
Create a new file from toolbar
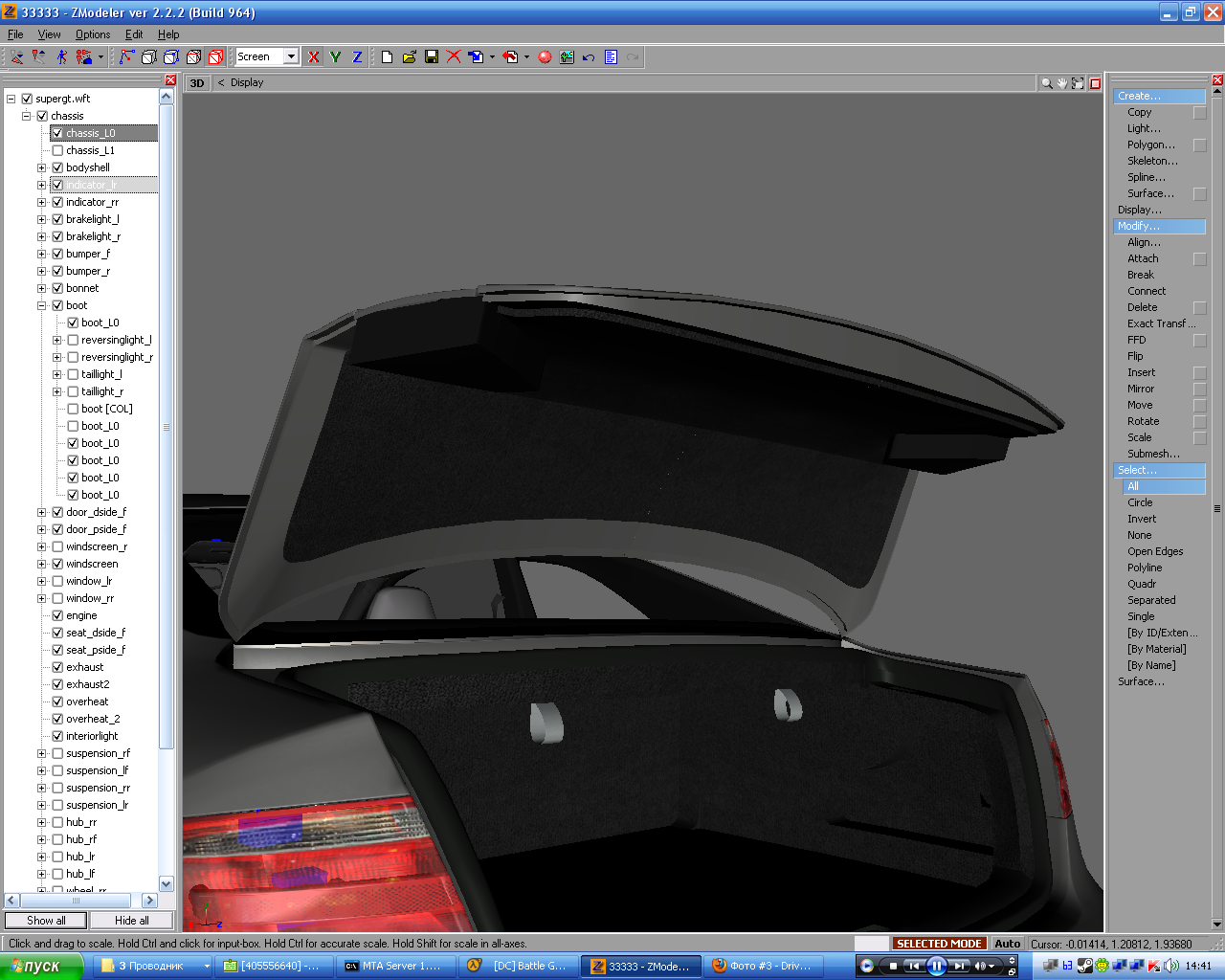click(x=387, y=57)
